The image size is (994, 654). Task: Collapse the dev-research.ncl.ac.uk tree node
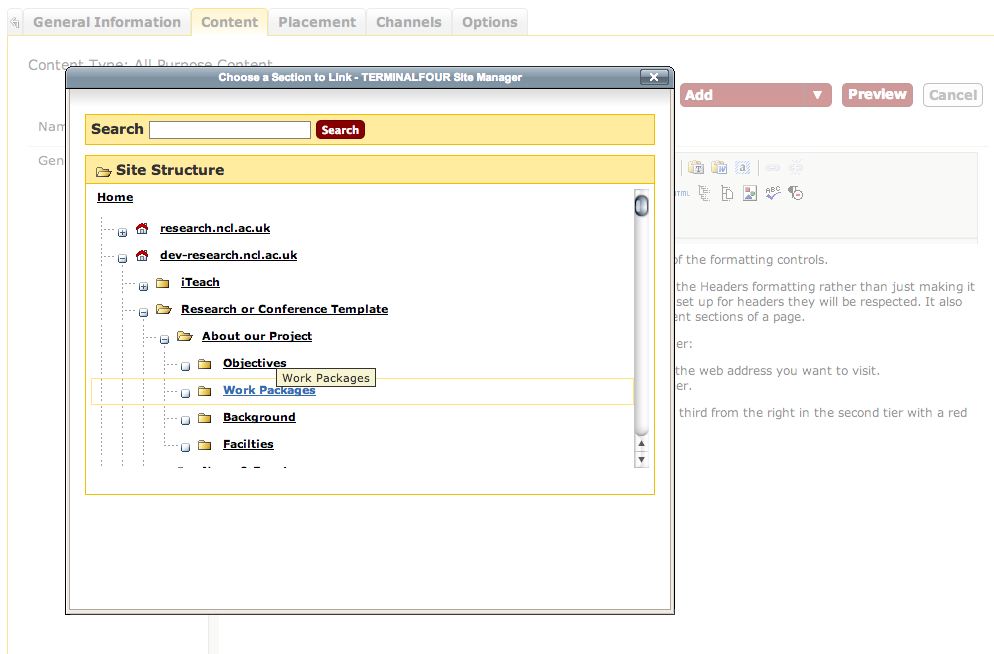pyautogui.click(x=122, y=259)
